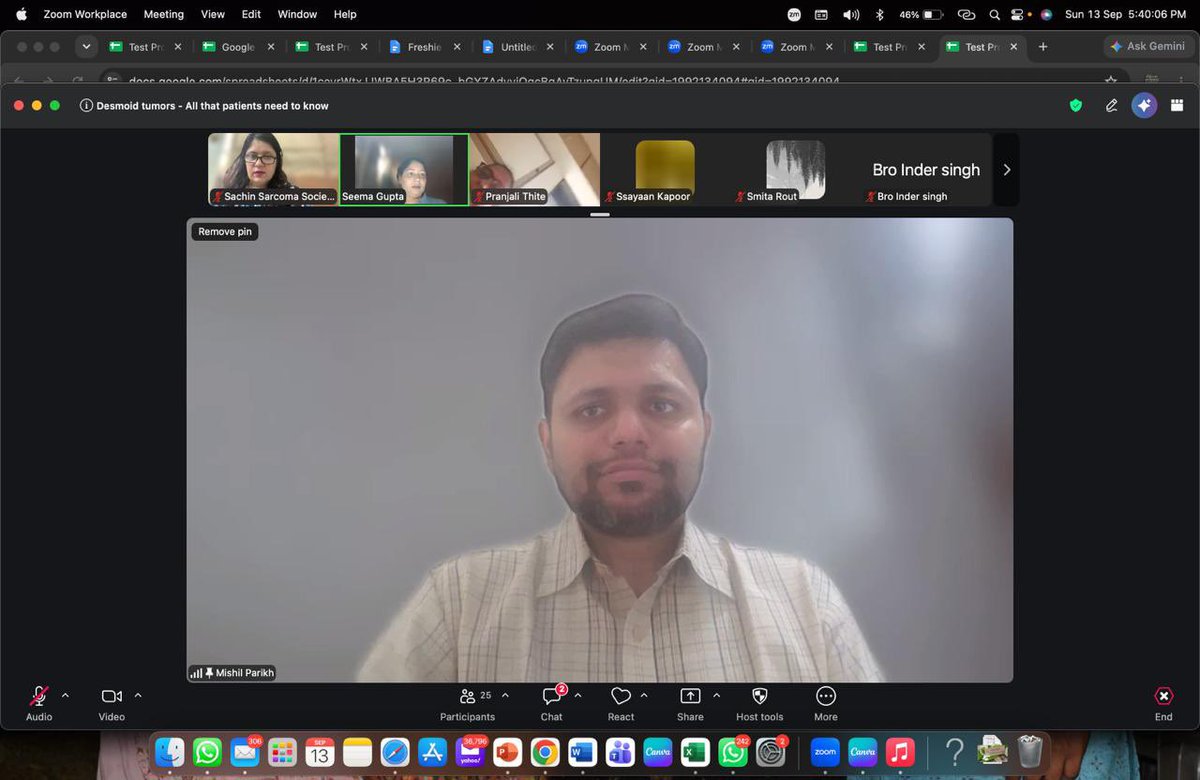Bookmark page with the star icon
Image resolution: width=1200 pixels, height=780 pixels.
[x=1111, y=81]
